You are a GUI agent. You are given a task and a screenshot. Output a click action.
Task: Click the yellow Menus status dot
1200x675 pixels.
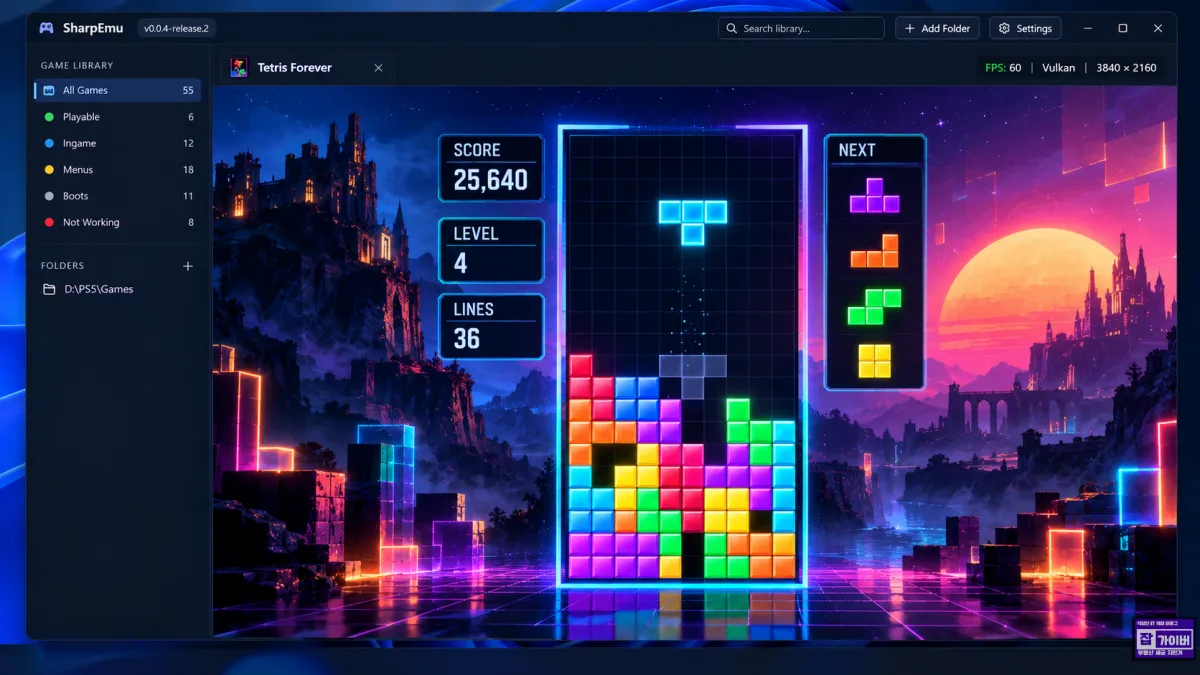coord(49,170)
